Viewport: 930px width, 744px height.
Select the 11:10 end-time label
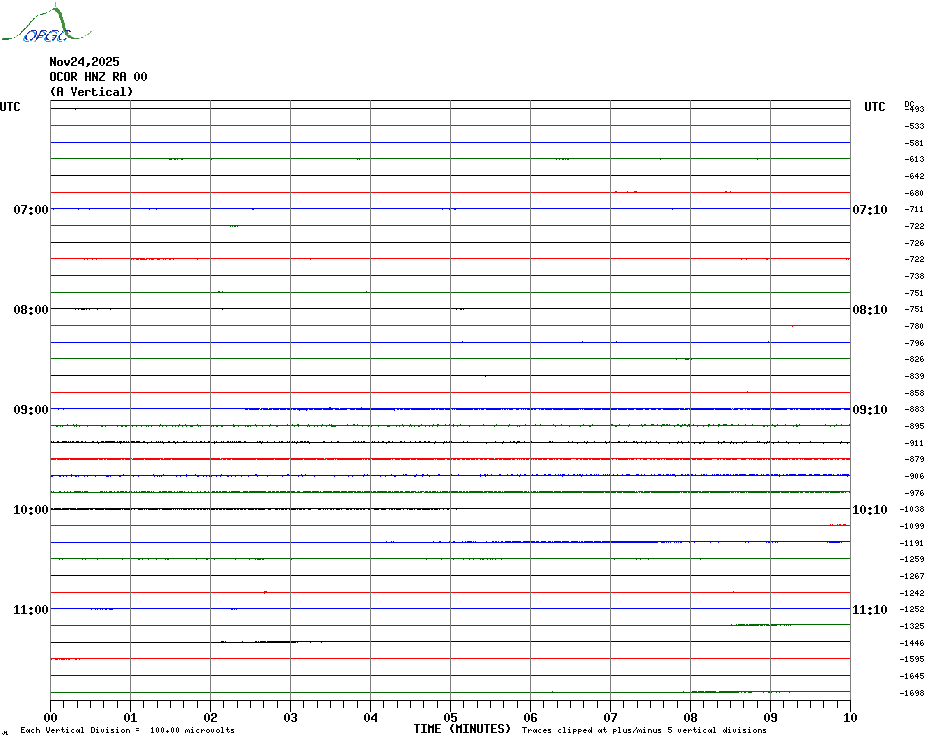pyautogui.click(x=869, y=610)
